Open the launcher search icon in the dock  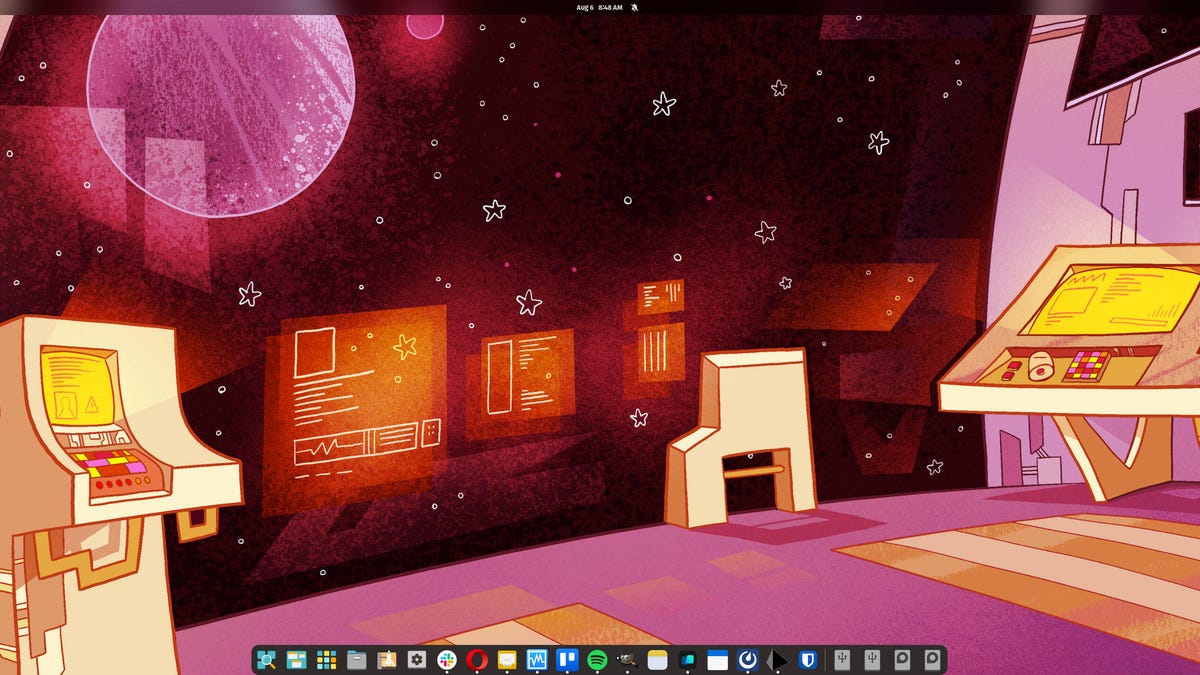[266, 660]
